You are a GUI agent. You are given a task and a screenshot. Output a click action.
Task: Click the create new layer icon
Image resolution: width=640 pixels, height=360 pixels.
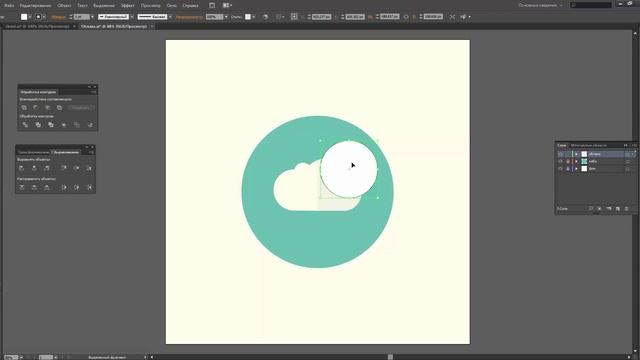[x=618, y=209]
